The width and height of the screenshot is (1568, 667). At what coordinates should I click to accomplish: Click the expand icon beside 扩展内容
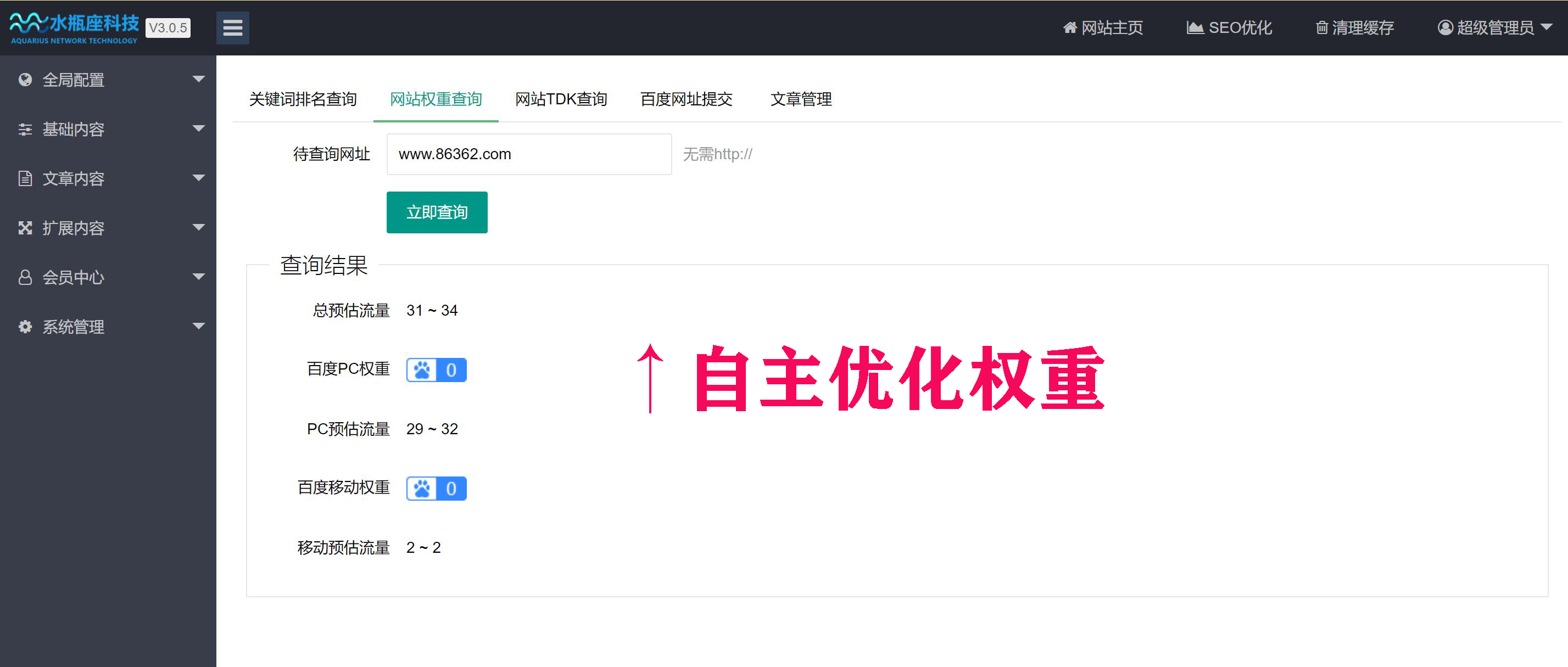25,228
